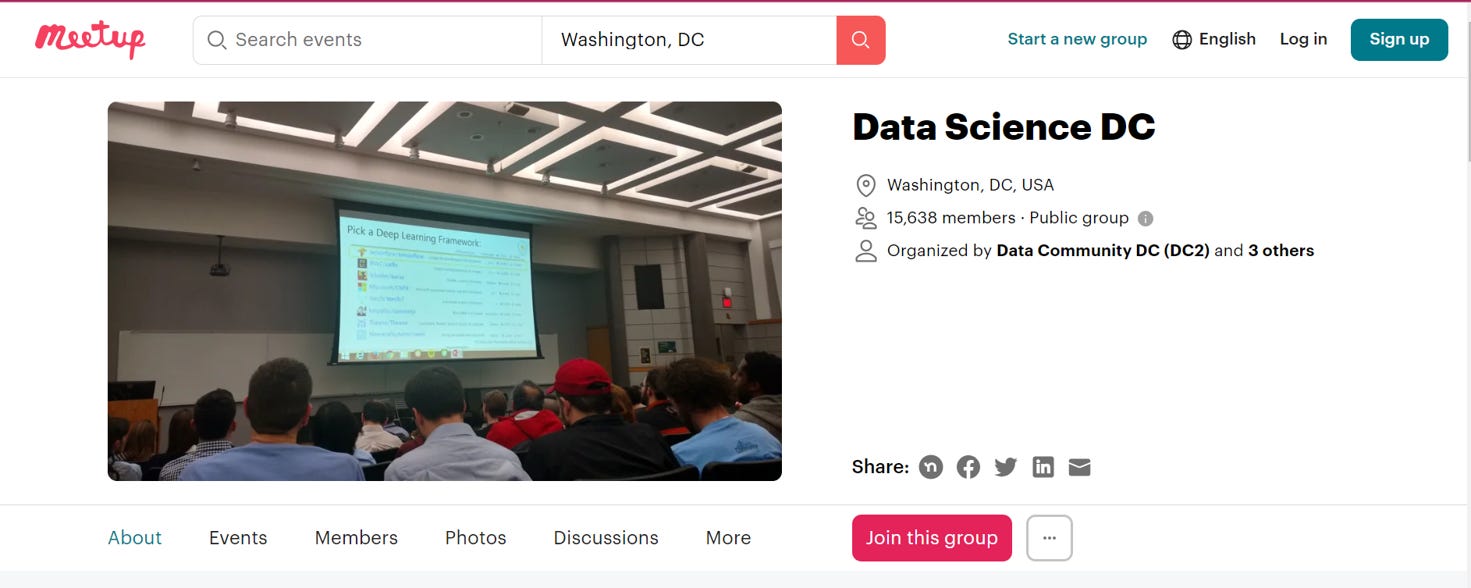Open the Discussions tab

[x=605, y=538]
